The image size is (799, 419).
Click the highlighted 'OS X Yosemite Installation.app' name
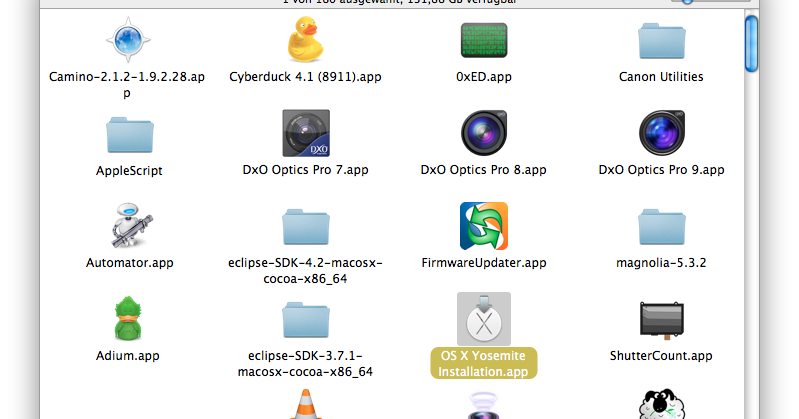(x=484, y=363)
